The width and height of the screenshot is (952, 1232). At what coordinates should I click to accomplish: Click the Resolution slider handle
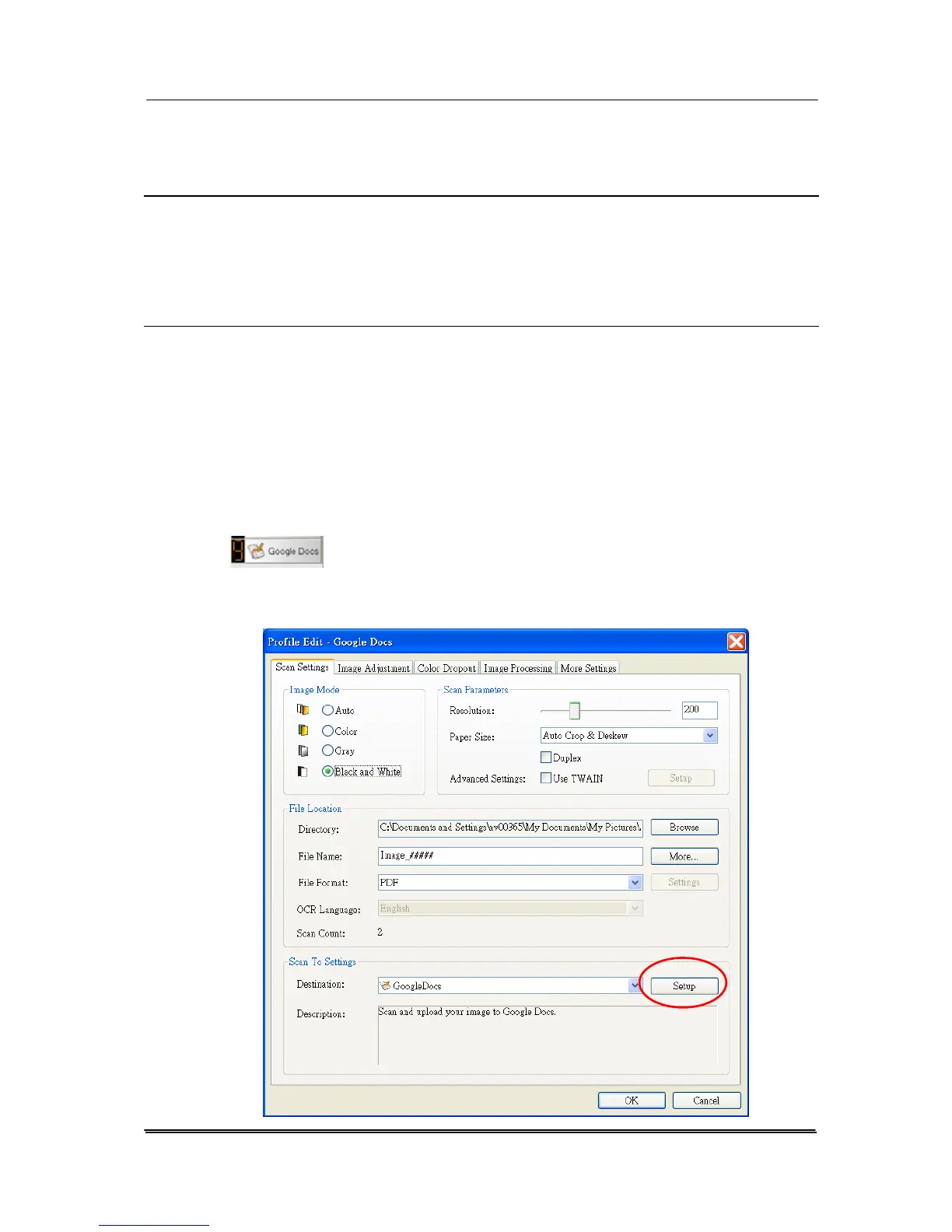click(575, 710)
